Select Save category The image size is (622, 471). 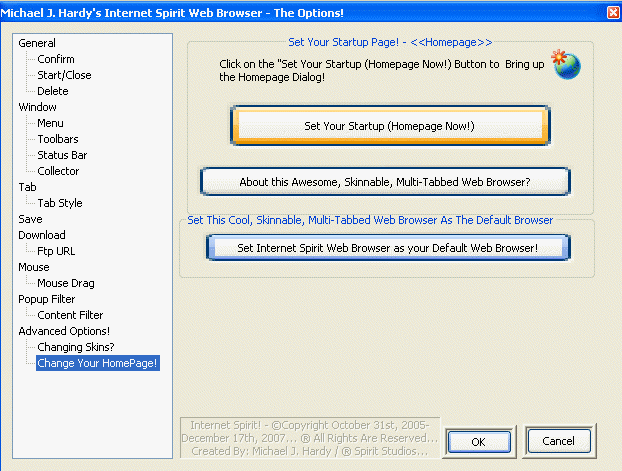pos(30,219)
